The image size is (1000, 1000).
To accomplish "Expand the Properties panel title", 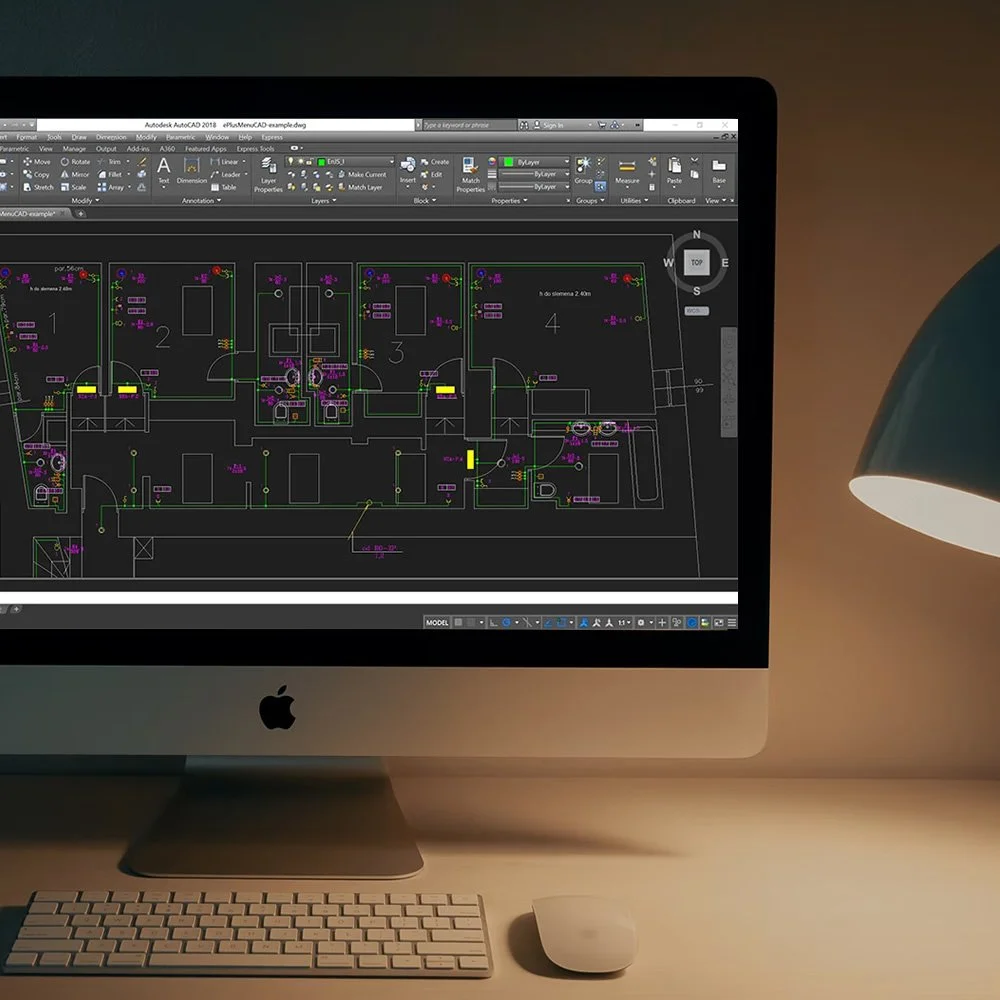I will tap(509, 201).
